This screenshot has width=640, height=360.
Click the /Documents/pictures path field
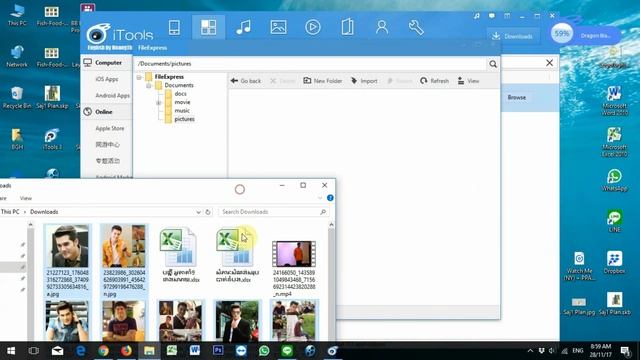(310, 64)
